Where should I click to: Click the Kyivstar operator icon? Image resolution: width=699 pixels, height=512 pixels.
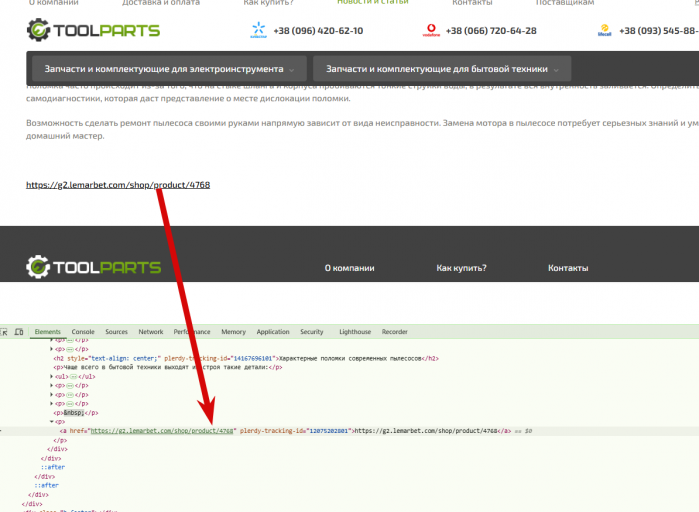tap(258, 30)
